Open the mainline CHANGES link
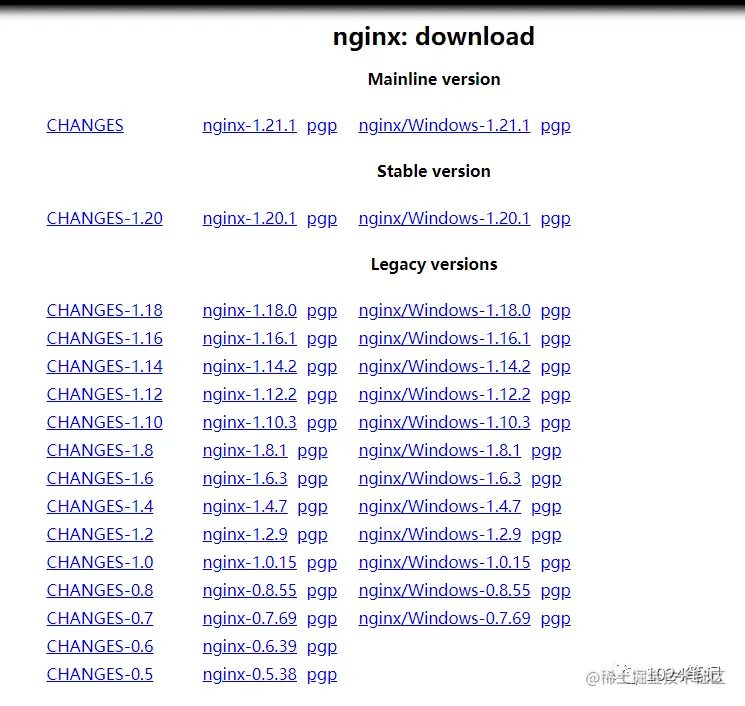Image resolution: width=745 pixels, height=706 pixels. point(85,125)
